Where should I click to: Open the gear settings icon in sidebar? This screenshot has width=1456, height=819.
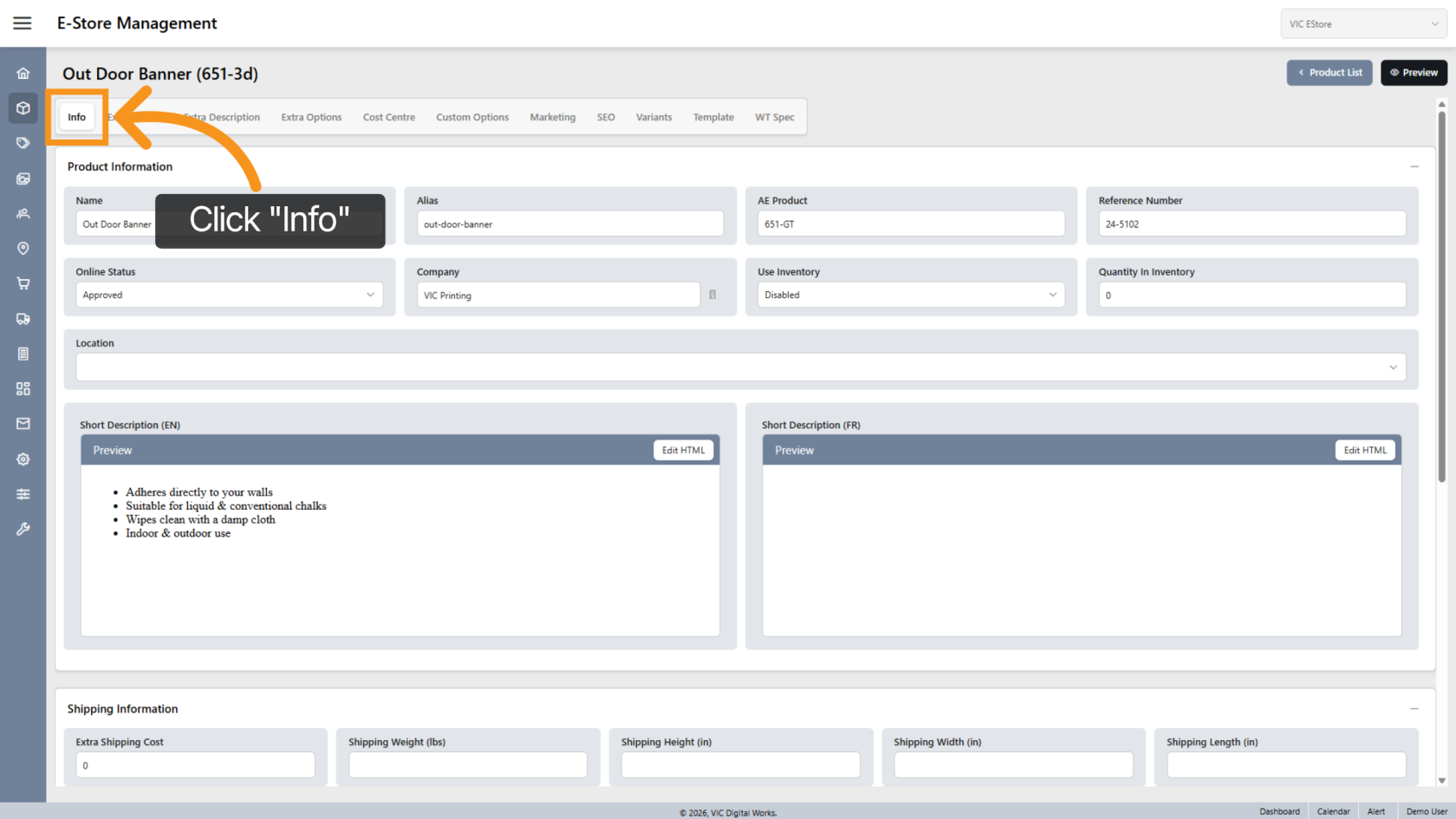pos(23,459)
